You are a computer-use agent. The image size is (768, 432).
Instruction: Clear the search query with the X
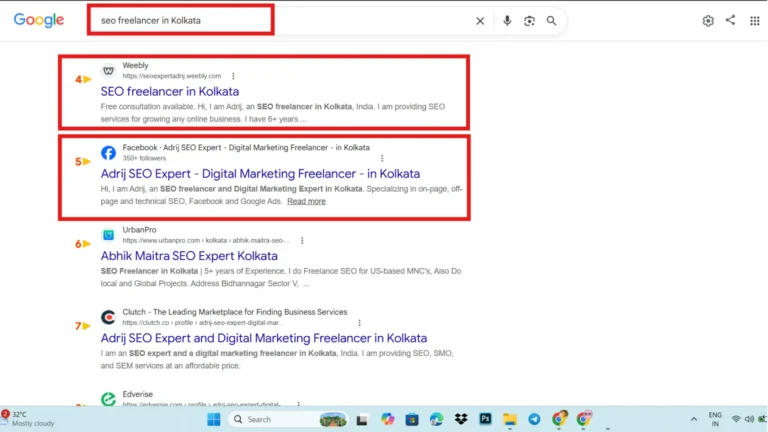point(480,21)
